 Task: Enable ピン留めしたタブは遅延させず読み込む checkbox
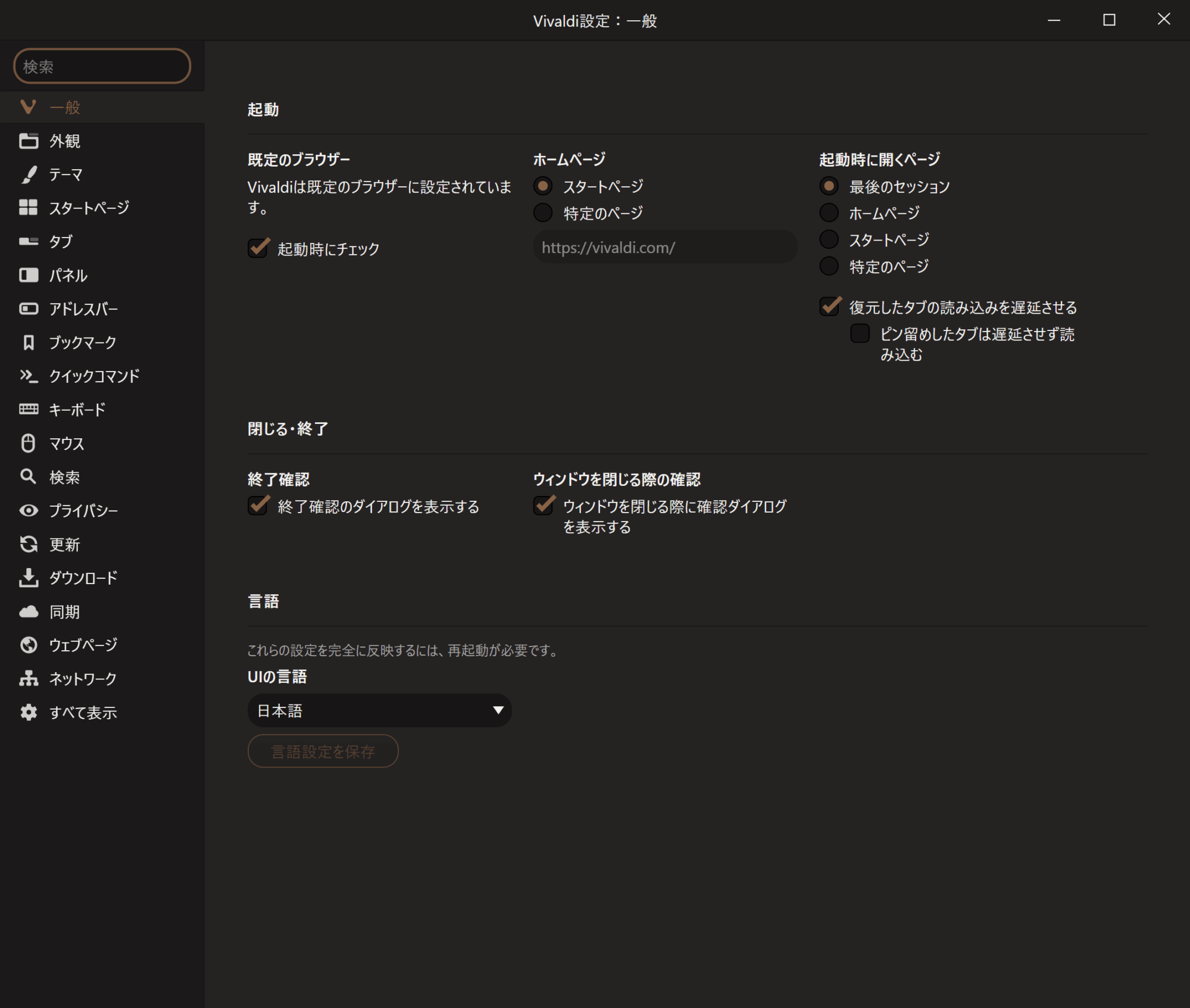(x=860, y=333)
